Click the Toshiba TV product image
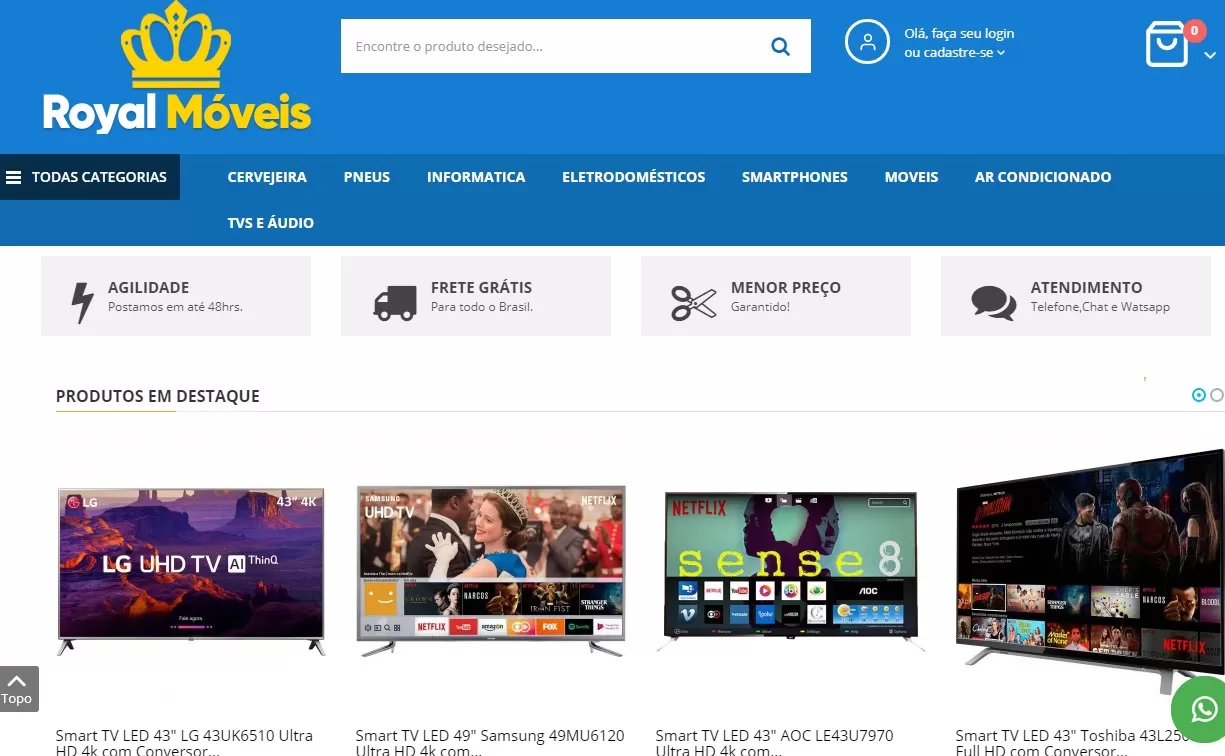Viewport: 1225px width, 756px height. (x=1090, y=571)
